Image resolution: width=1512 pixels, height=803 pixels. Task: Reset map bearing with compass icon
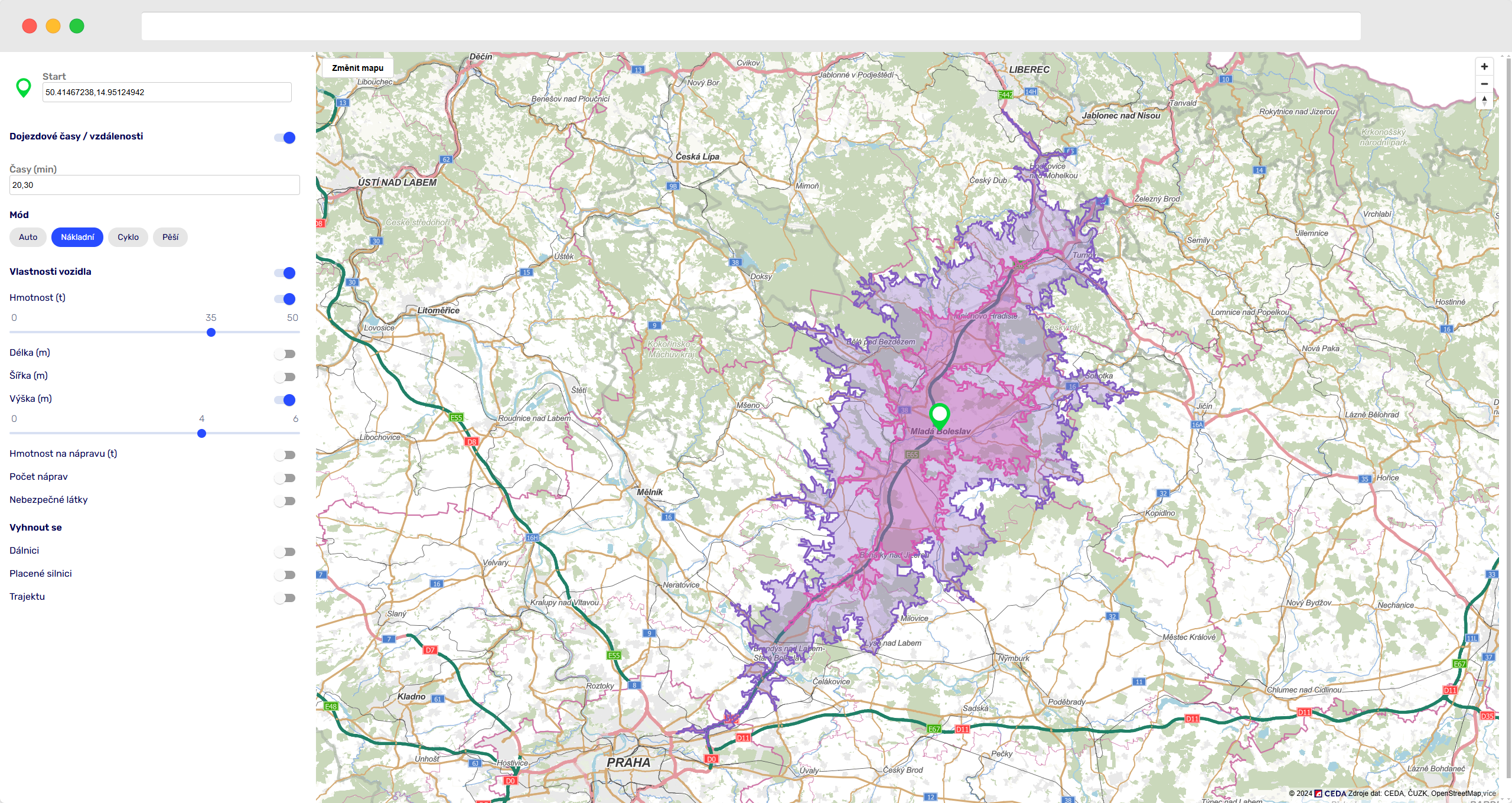[1484, 100]
